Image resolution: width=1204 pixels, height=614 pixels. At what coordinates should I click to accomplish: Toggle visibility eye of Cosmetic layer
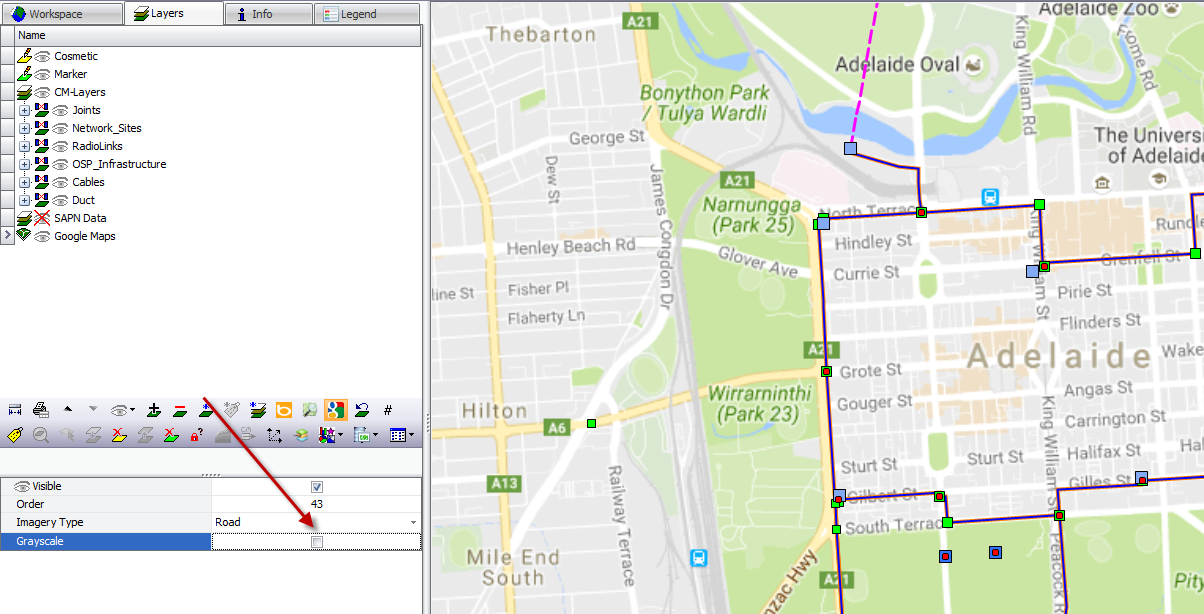click(x=43, y=57)
